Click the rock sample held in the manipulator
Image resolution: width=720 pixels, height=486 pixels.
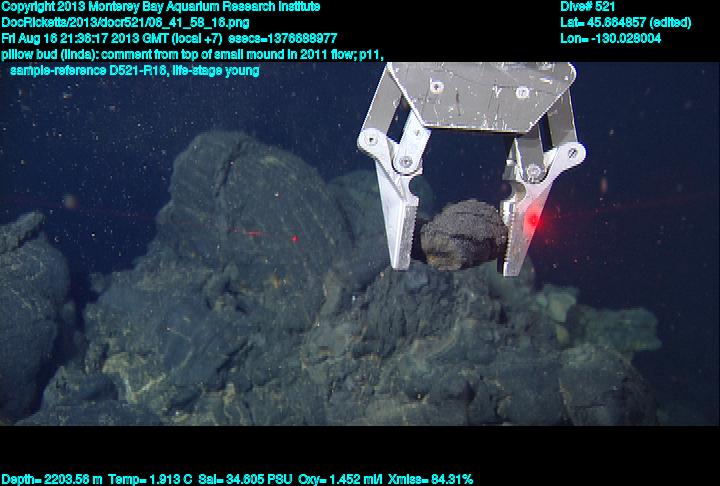(x=463, y=235)
